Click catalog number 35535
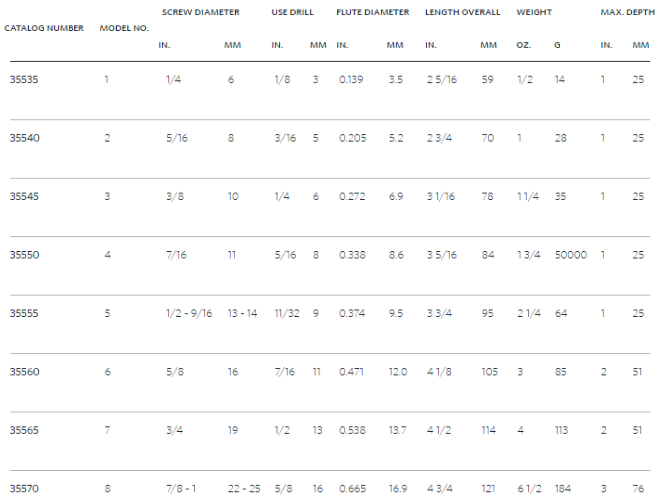 (24, 80)
